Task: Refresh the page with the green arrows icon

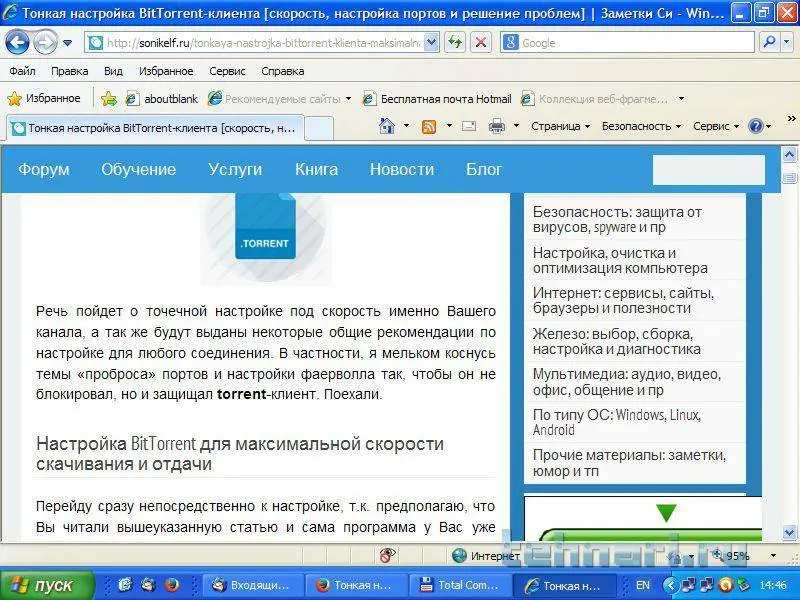Action: [x=455, y=43]
